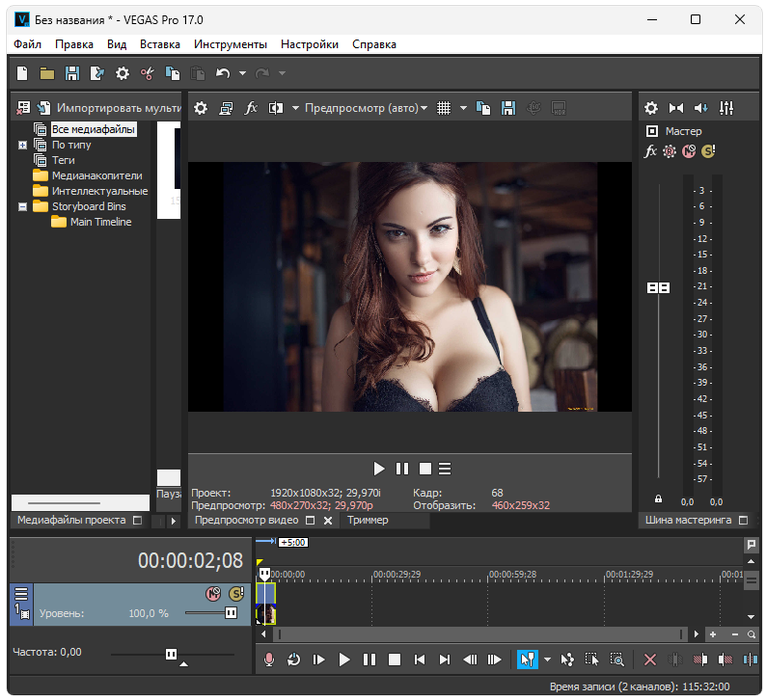
Task: Expand the Storyboard Bins tree node
Action: (22, 207)
